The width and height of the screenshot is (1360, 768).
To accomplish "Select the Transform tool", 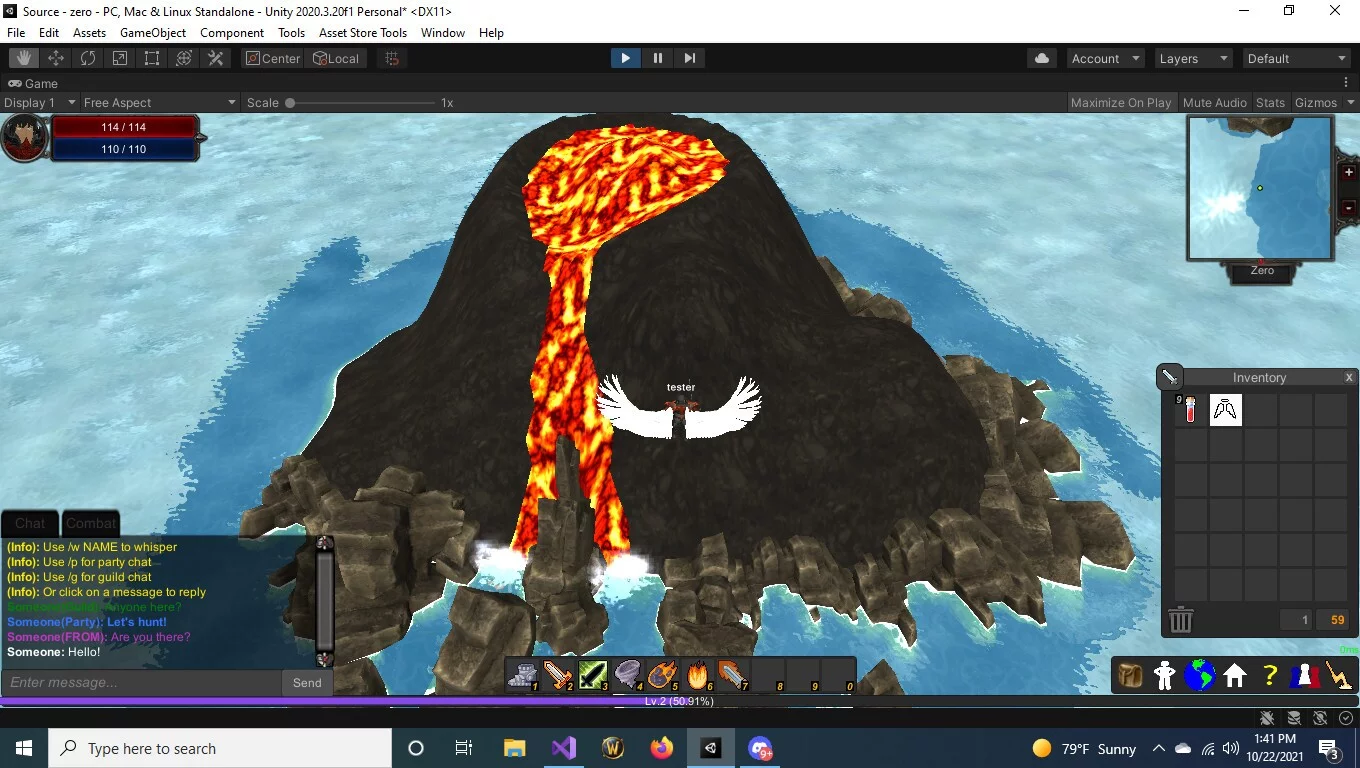I will (184, 58).
